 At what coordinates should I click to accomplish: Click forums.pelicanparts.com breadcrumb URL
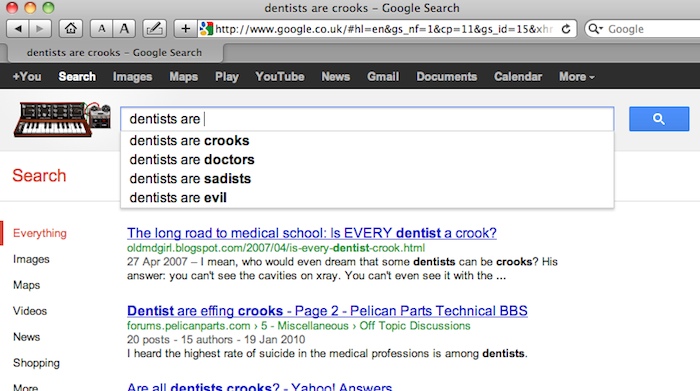click(x=299, y=326)
